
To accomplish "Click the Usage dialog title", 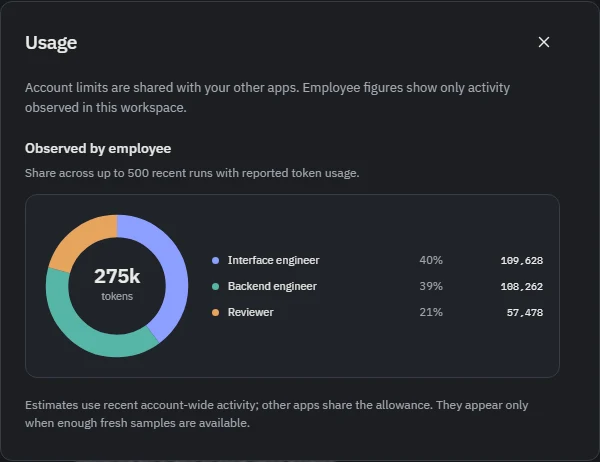I will click(x=51, y=42).
